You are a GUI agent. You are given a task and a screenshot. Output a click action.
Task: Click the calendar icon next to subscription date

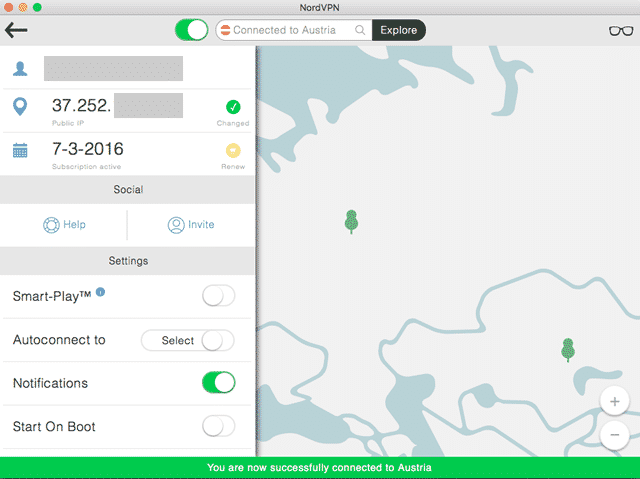point(20,151)
